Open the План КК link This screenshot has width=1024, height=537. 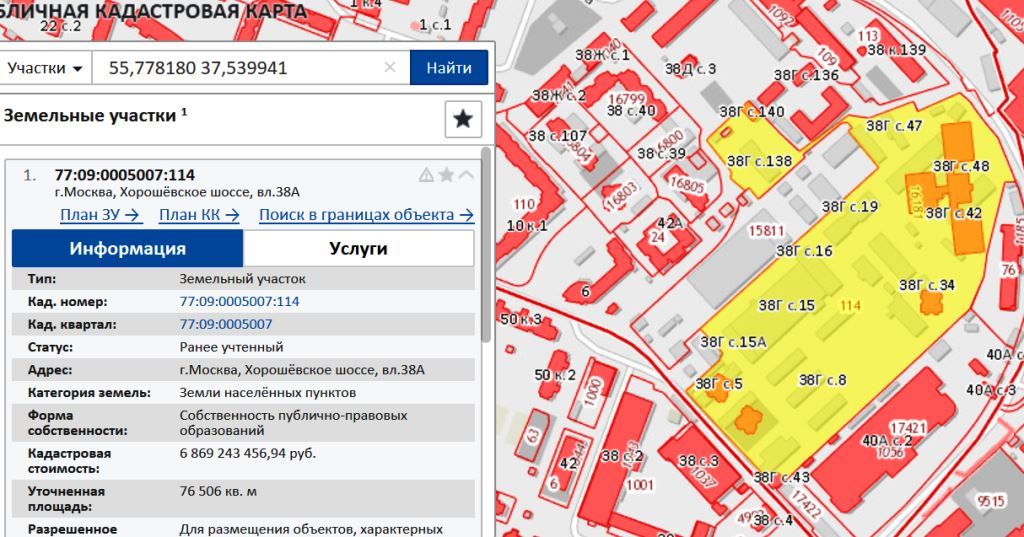(x=199, y=215)
